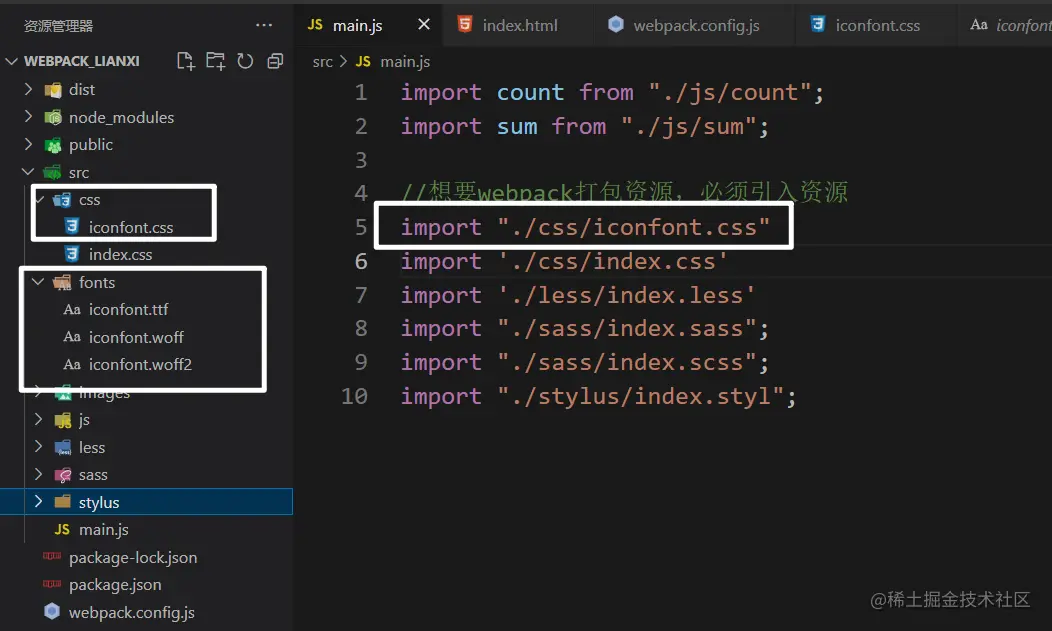Expand the node_modules folder chevron
The height and width of the screenshot is (631, 1052).
[x=28, y=116]
